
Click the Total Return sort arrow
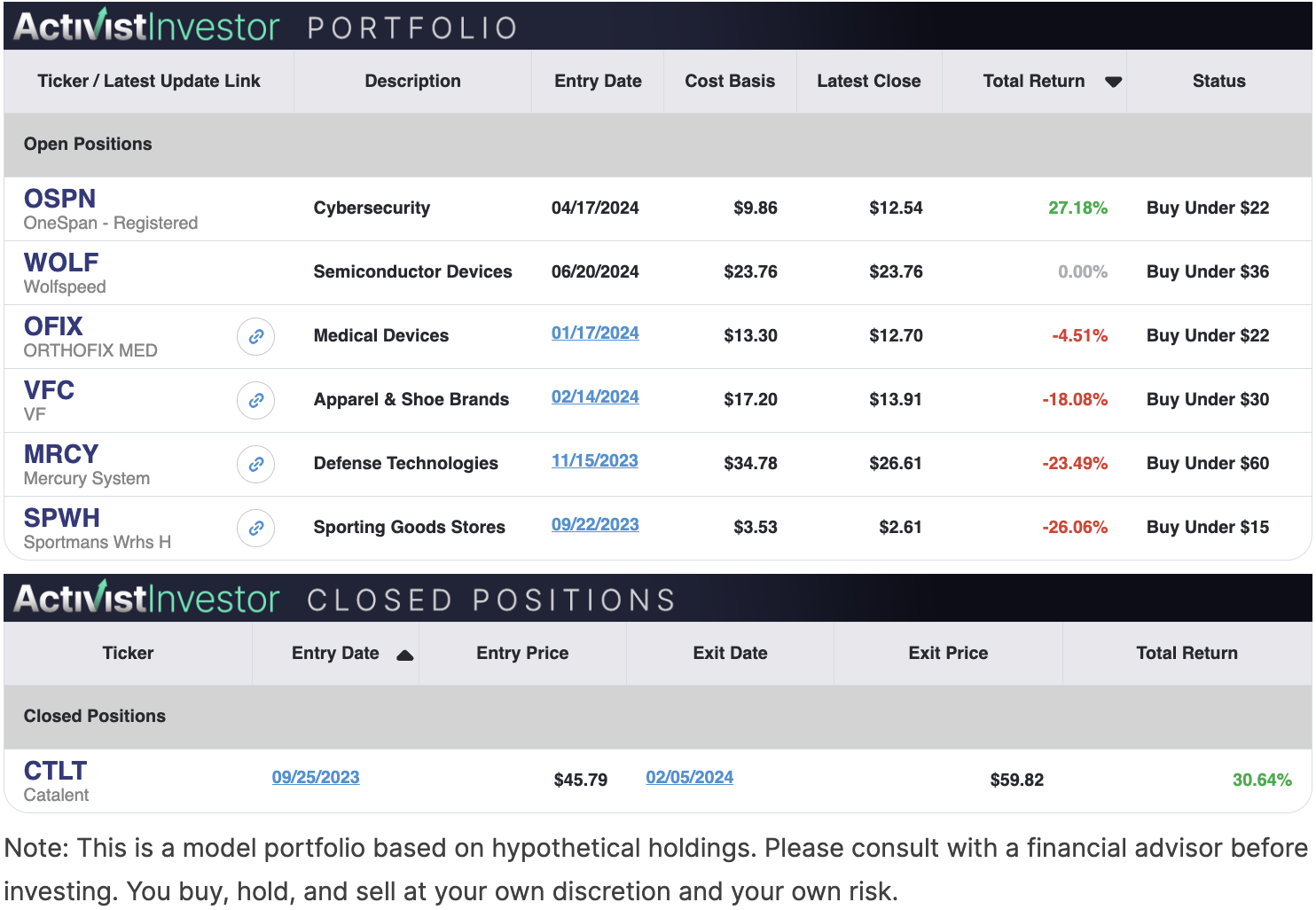(x=1113, y=82)
